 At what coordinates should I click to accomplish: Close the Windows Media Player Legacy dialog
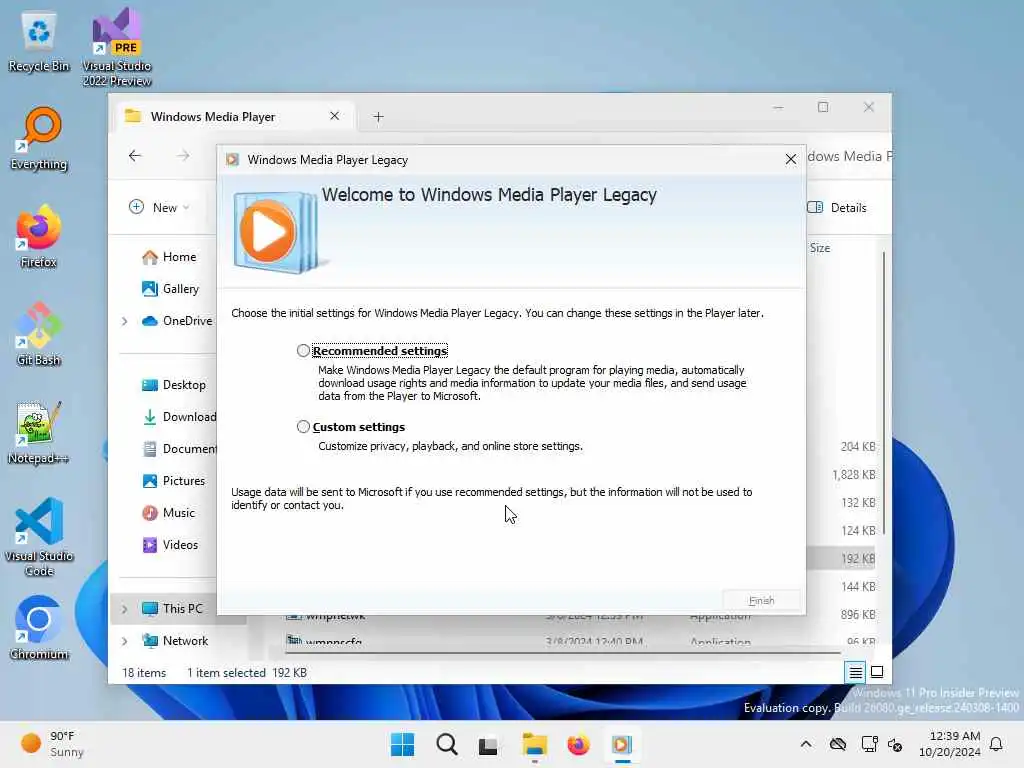790,159
